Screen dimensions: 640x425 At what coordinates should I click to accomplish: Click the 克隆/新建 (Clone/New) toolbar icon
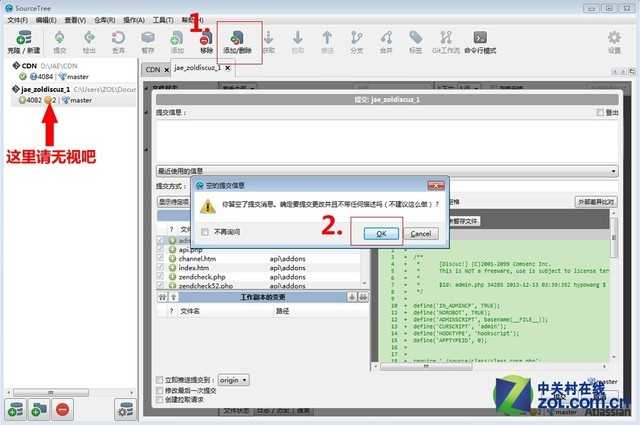pyautogui.click(x=22, y=39)
